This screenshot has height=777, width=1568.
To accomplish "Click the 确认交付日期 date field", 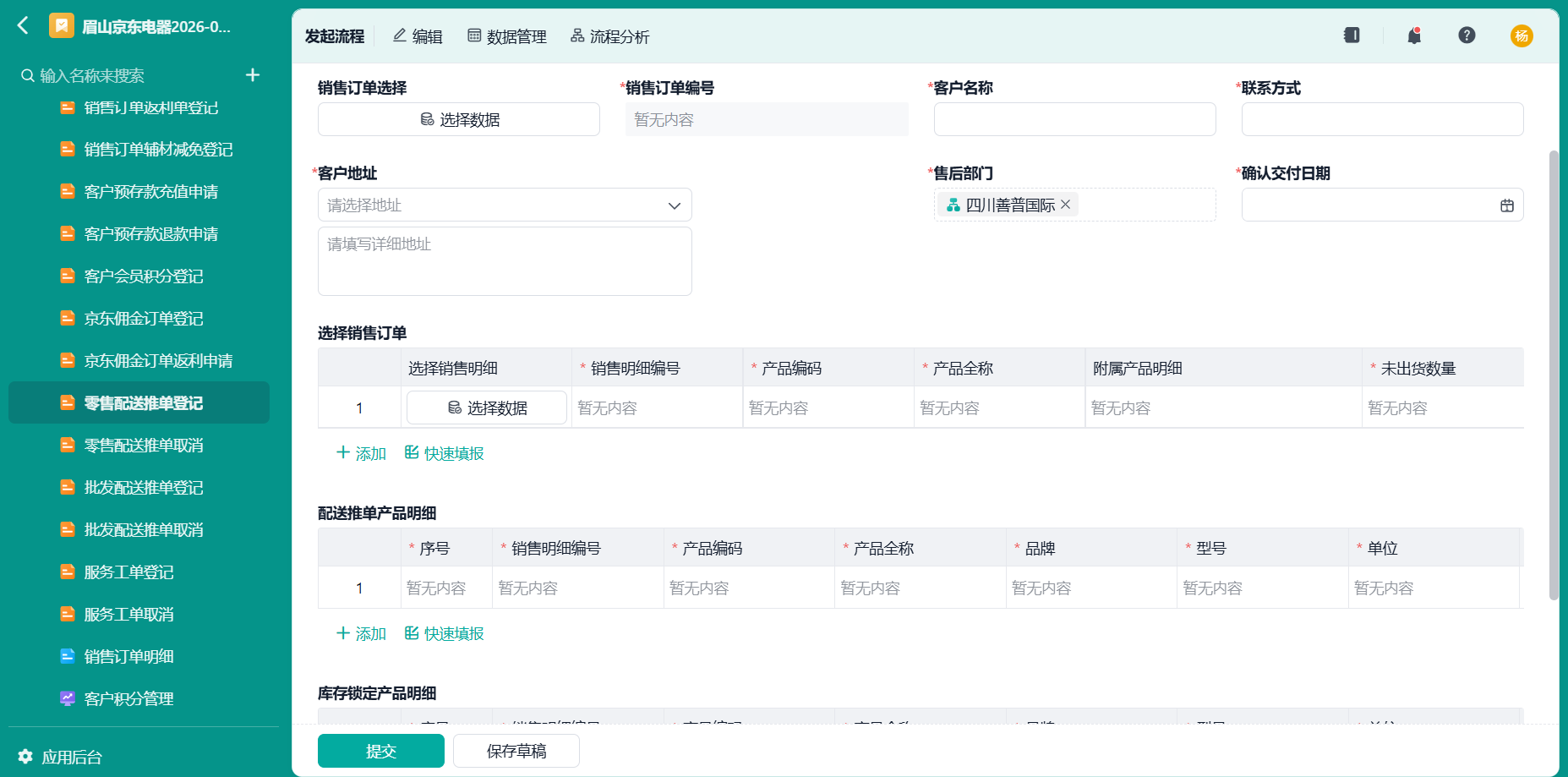I will (x=1382, y=205).
